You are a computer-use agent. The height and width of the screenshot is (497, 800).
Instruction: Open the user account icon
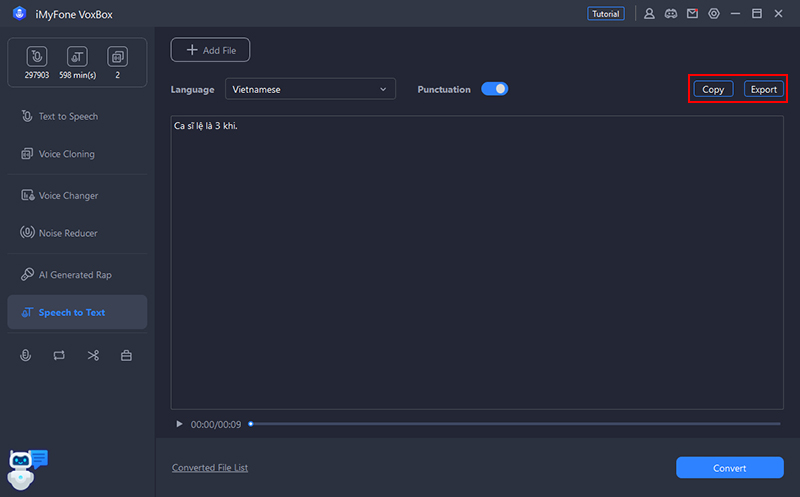[649, 14]
